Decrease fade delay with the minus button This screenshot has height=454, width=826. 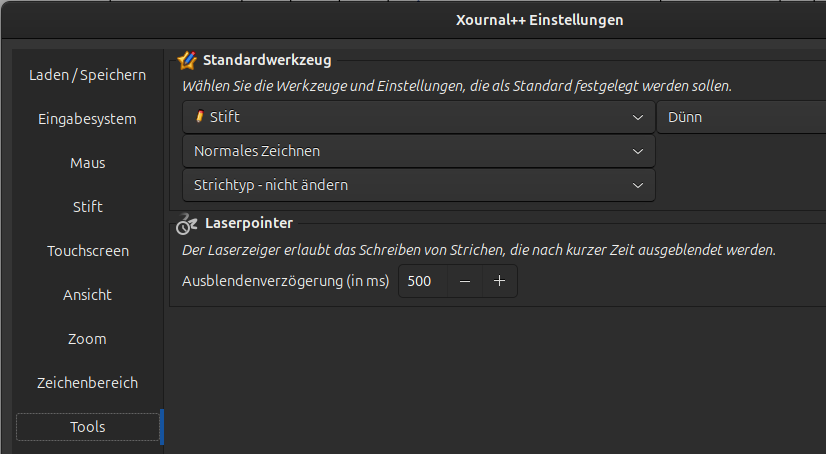point(465,282)
